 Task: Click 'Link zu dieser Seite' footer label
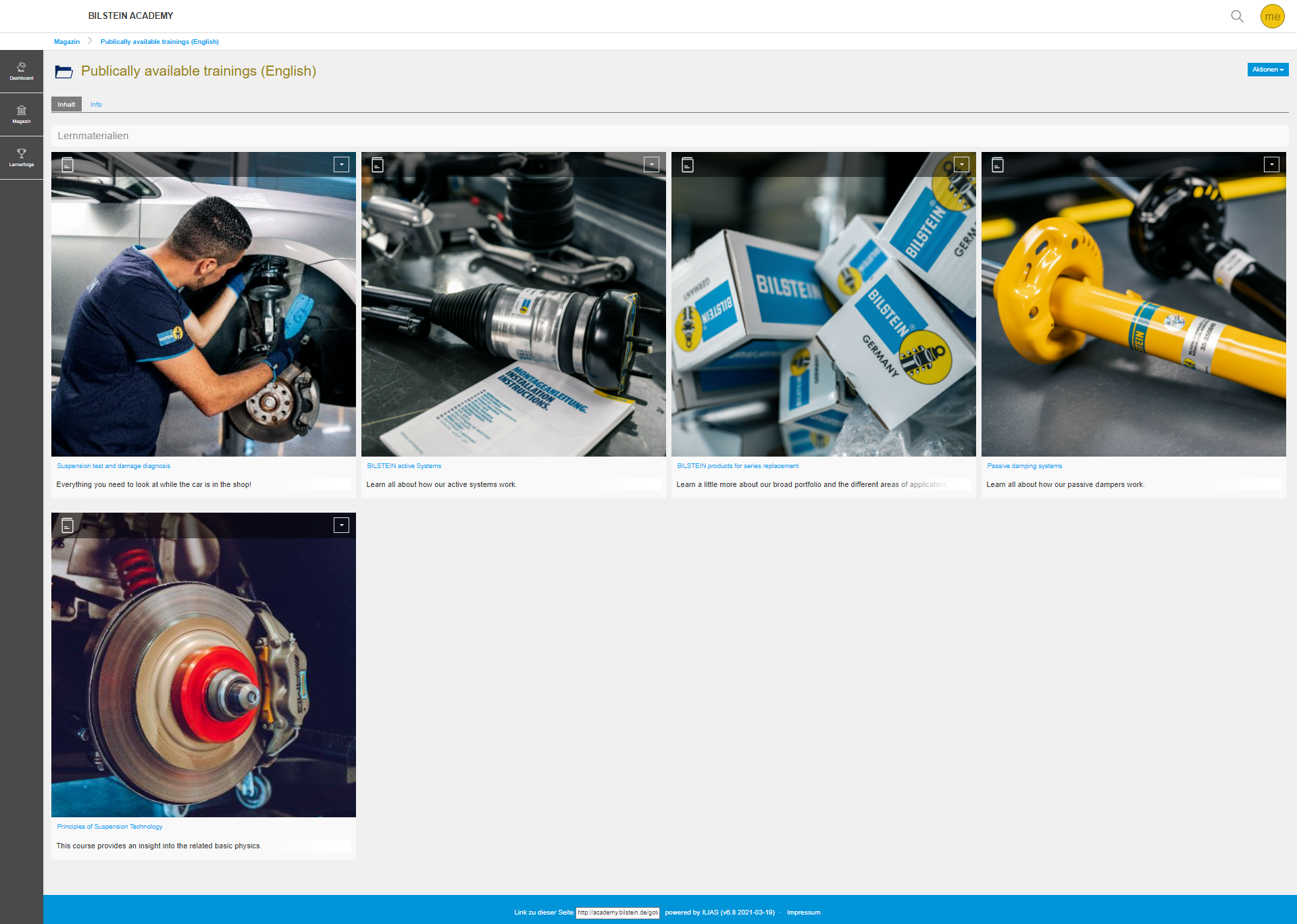tap(543, 913)
